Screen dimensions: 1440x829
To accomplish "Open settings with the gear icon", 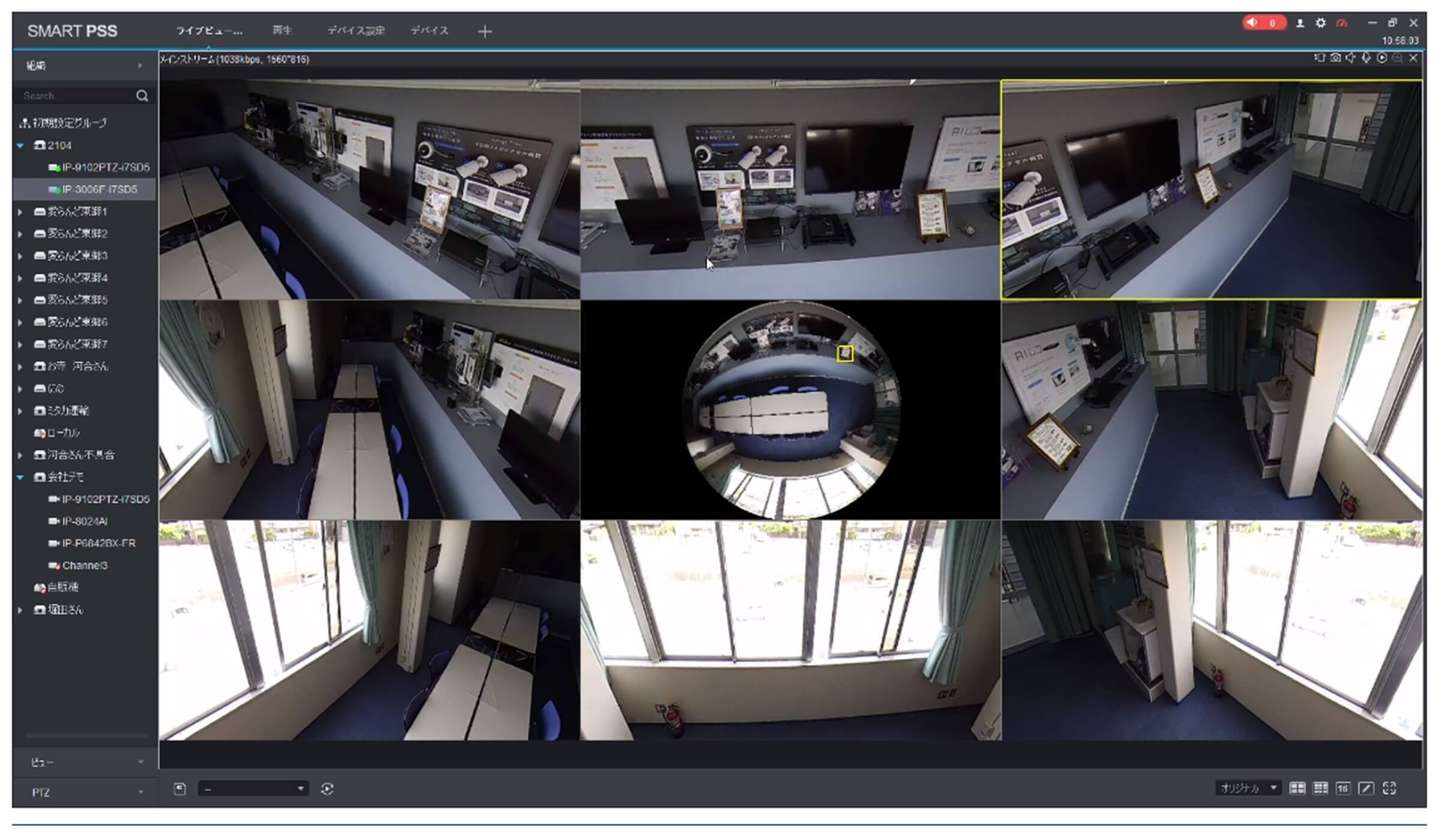I will [1320, 23].
